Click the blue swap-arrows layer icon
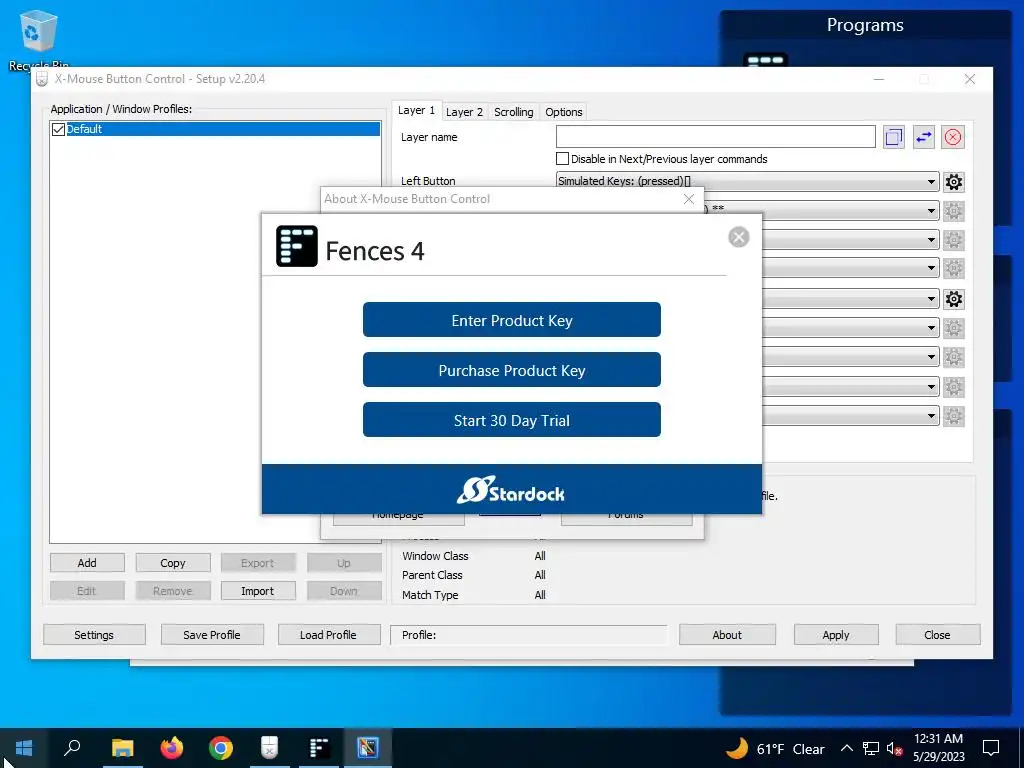The image size is (1024, 768). point(923,137)
